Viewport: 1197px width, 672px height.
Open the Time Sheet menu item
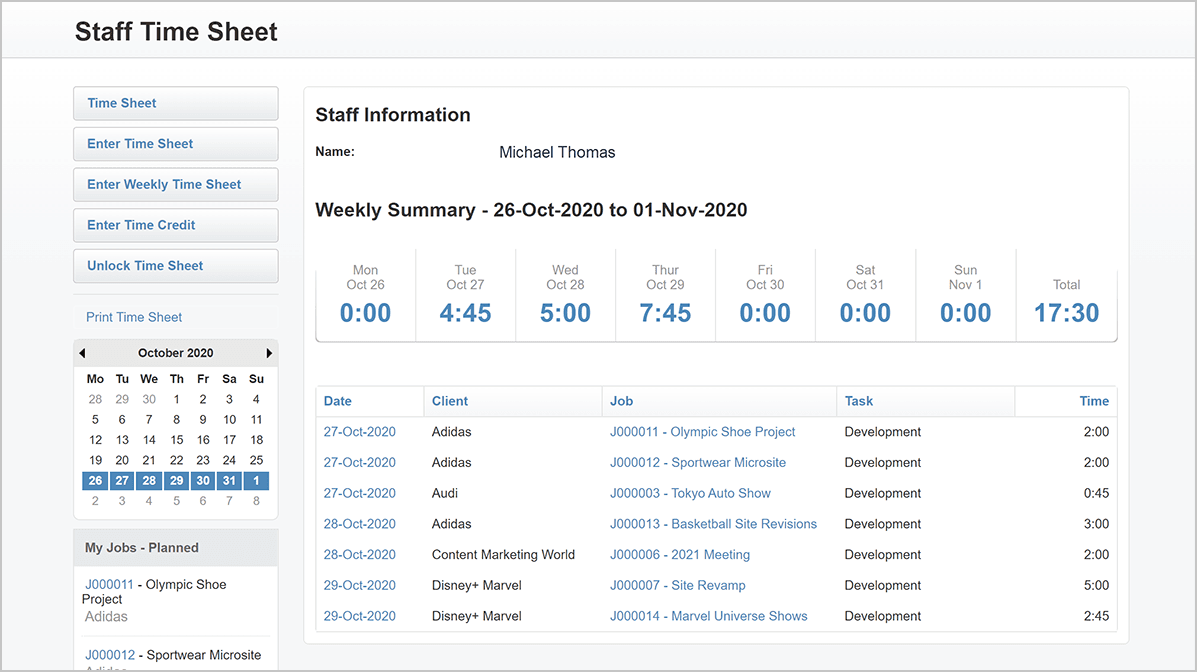point(176,103)
